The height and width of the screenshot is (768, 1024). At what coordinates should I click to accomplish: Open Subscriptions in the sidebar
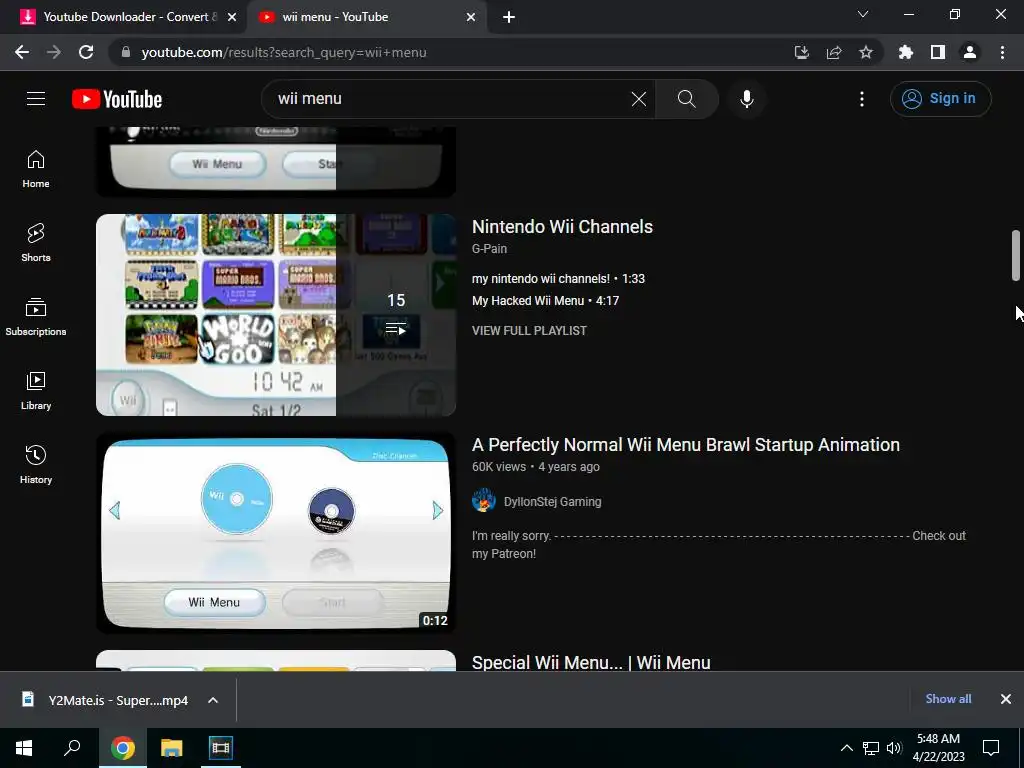pyautogui.click(x=36, y=317)
